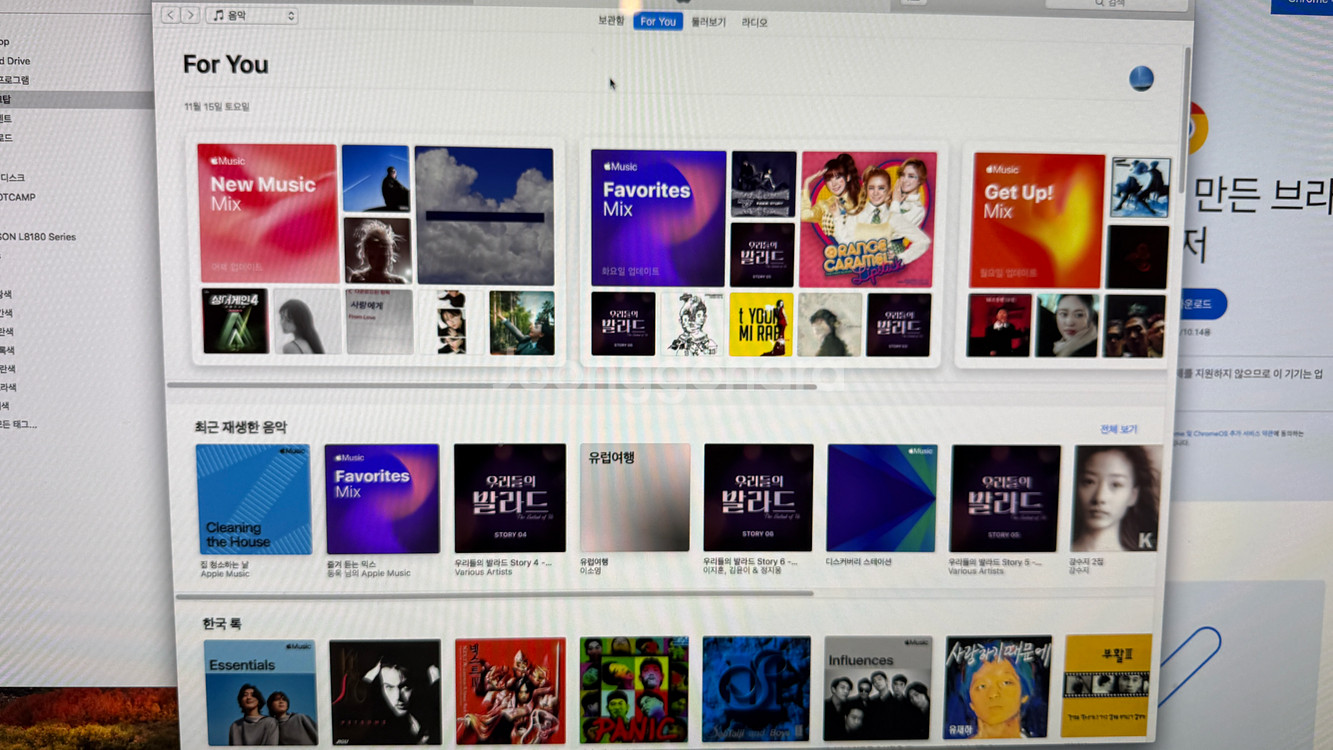This screenshot has width=1333, height=750.
Task: Open 우리들의 발라드 Story 4 album
Action: pyautogui.click(x=509, y=498)
